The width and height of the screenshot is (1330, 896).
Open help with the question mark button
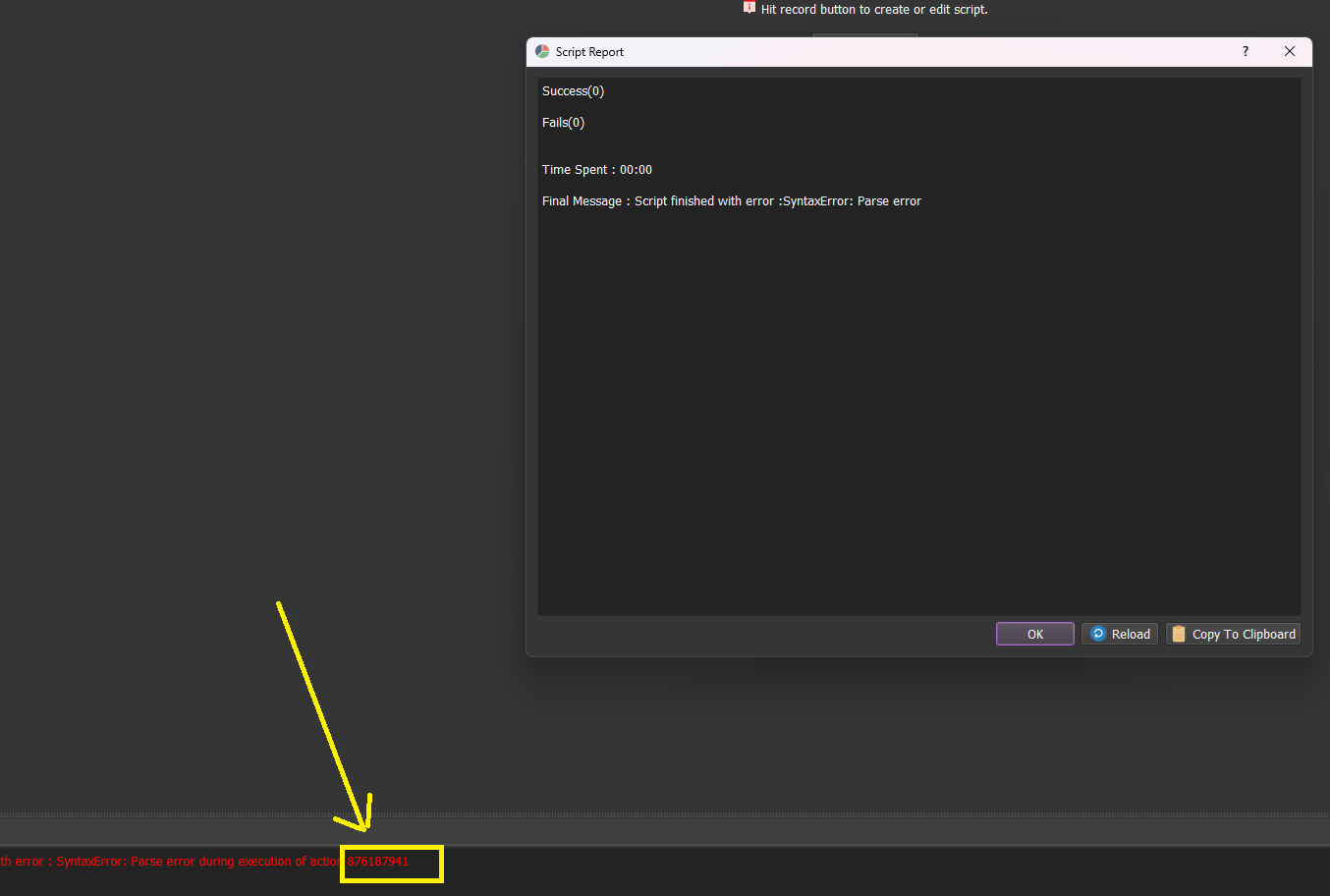tap(1246, 52)
